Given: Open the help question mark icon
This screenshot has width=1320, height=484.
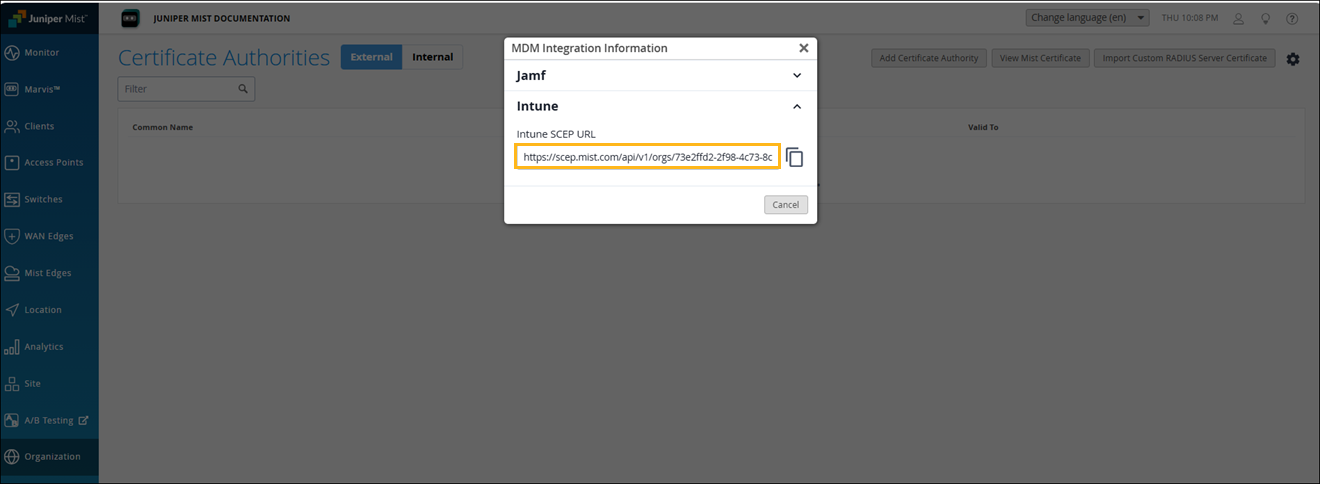Looking at the screenshot, I should tap(1292, 18).
